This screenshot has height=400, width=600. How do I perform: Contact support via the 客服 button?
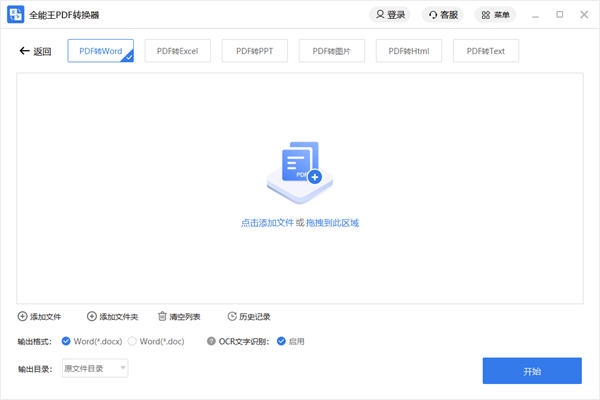[443, 15]
